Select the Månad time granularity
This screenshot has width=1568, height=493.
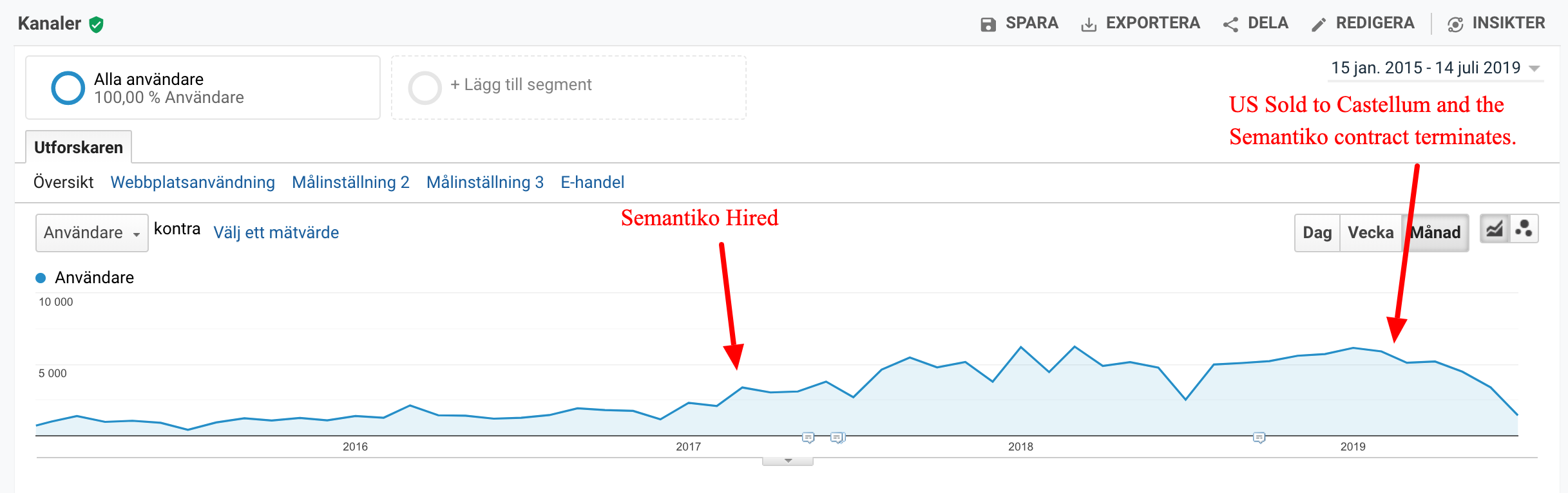click(1435, 232)
